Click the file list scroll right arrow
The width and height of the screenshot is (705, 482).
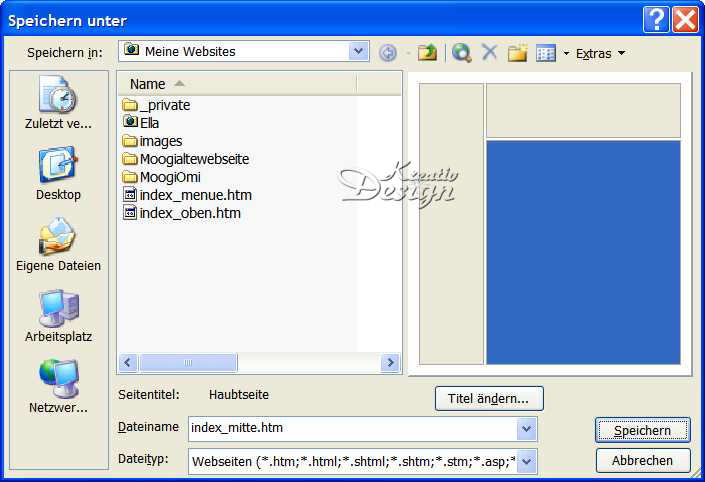[390, 362]
